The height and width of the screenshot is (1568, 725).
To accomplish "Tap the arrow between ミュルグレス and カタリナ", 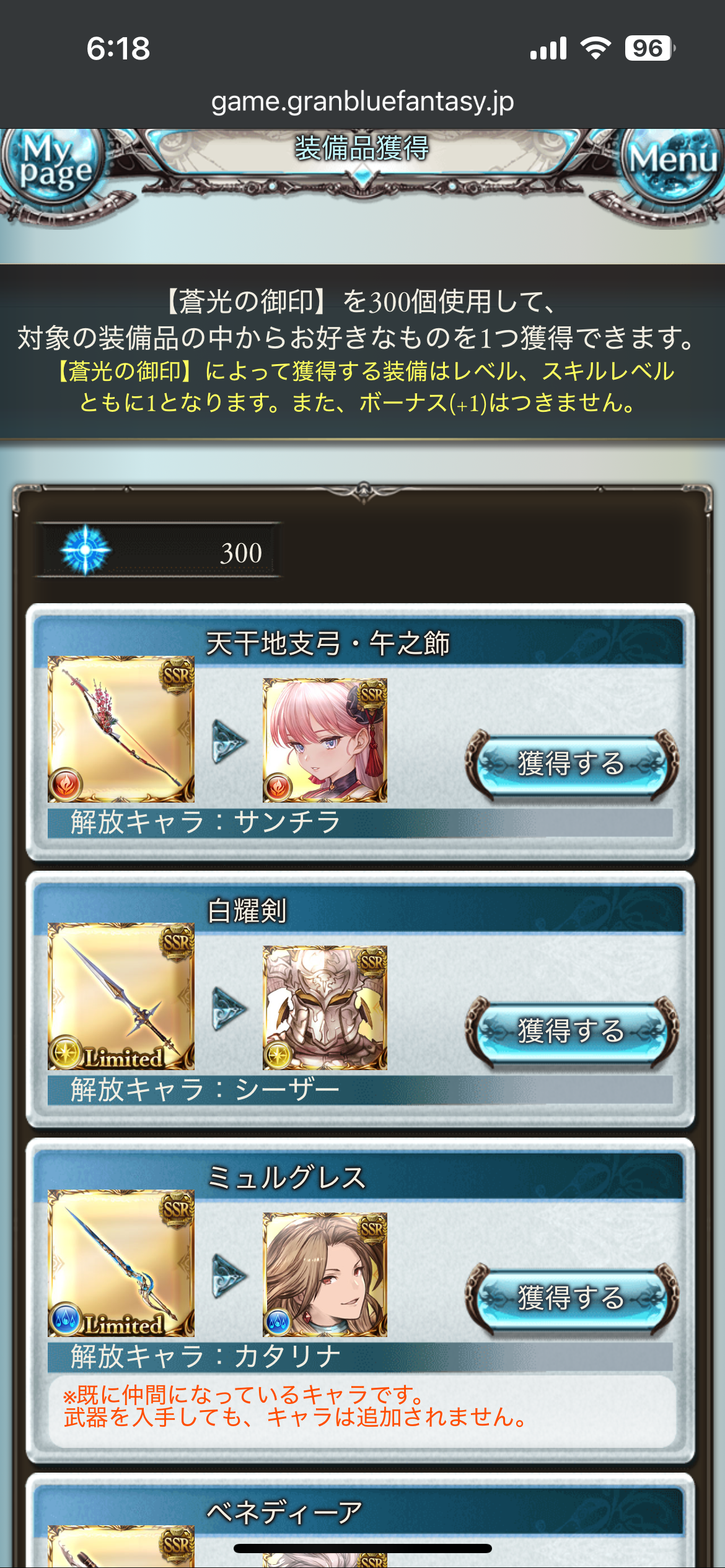I will coord(229,1276).
